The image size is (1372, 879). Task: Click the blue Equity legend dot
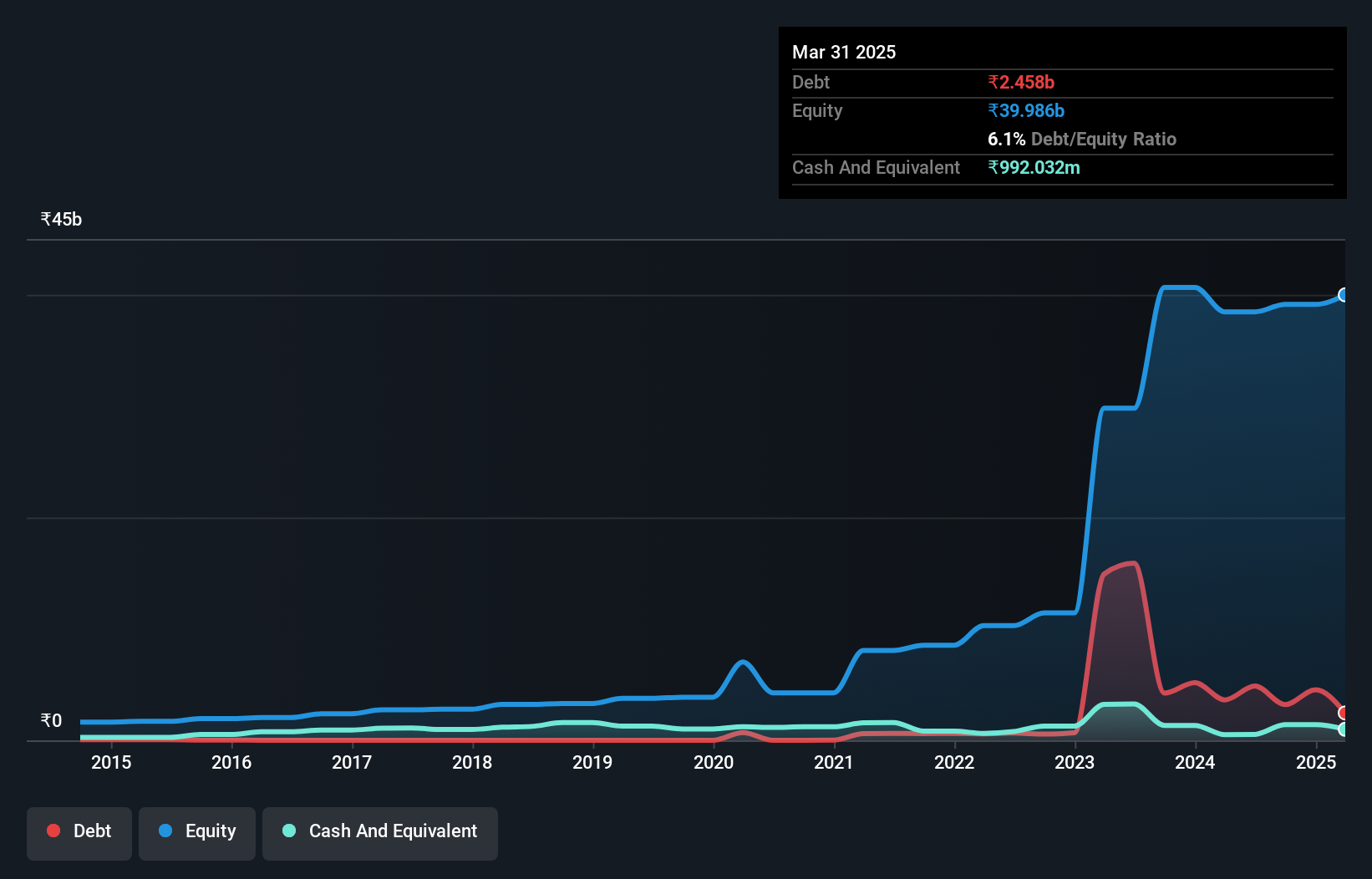click(165, 831)
